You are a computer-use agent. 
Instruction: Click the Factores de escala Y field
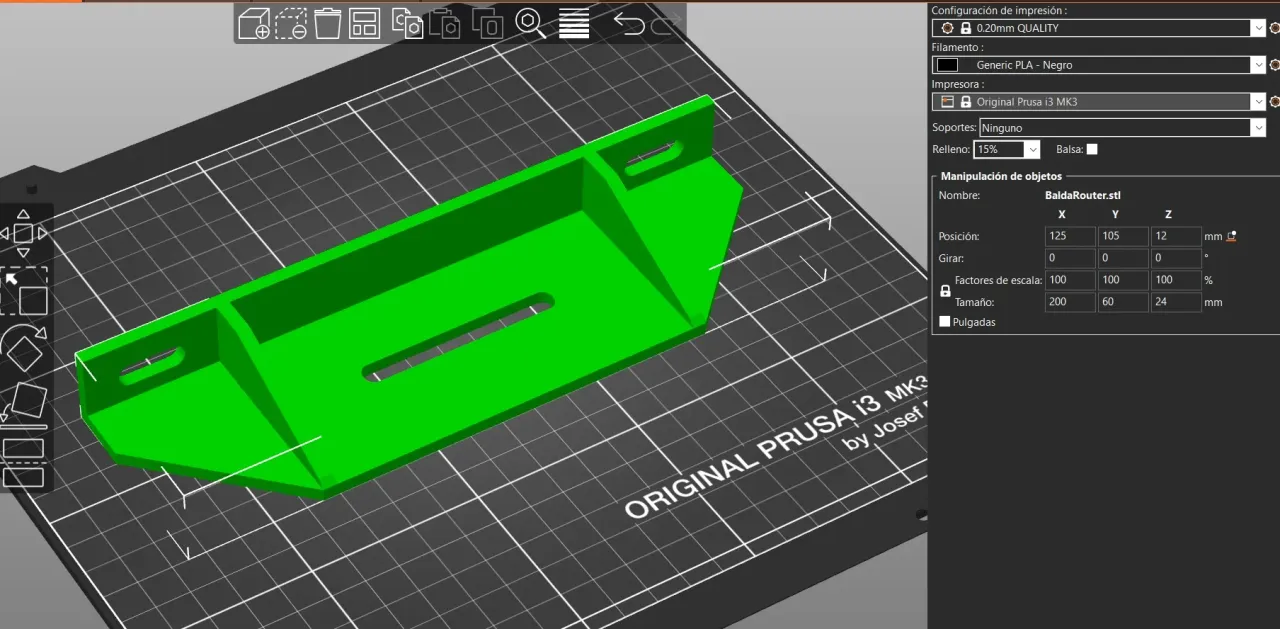tap(1123, 280)
